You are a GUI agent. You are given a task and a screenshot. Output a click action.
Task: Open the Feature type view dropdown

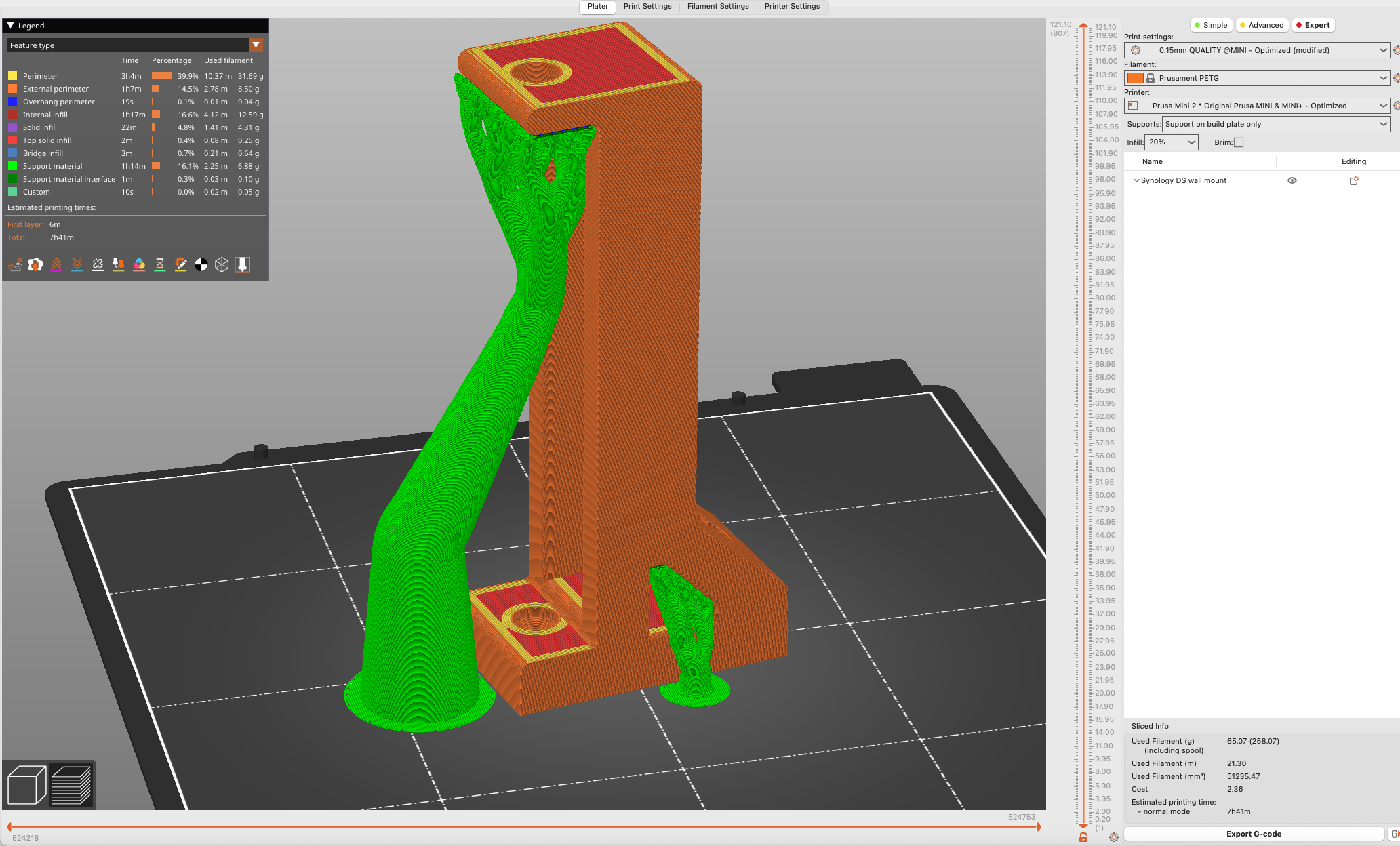point(256,45)
